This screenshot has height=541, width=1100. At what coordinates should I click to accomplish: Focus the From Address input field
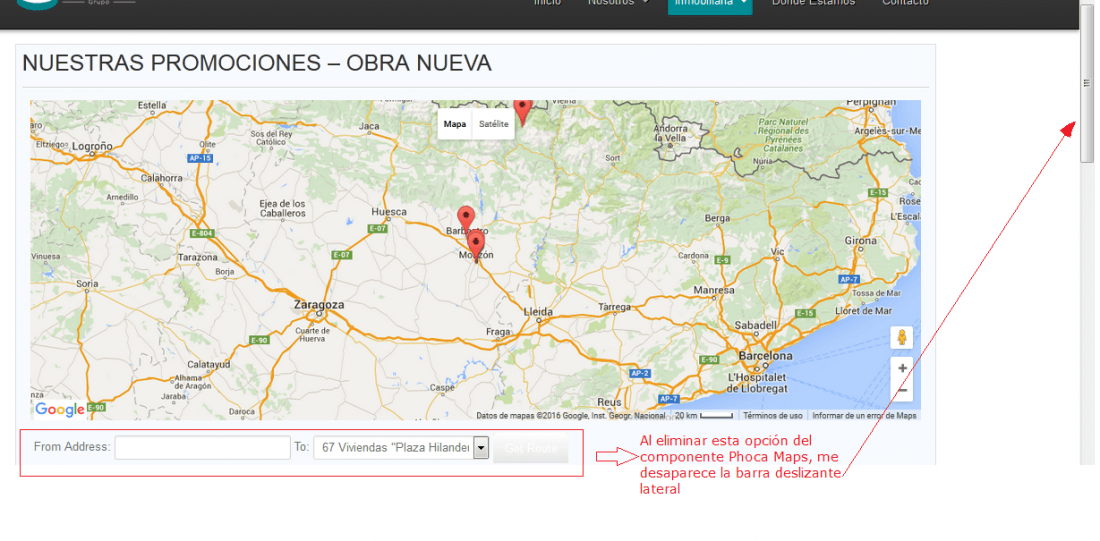[x=203, y=448]
